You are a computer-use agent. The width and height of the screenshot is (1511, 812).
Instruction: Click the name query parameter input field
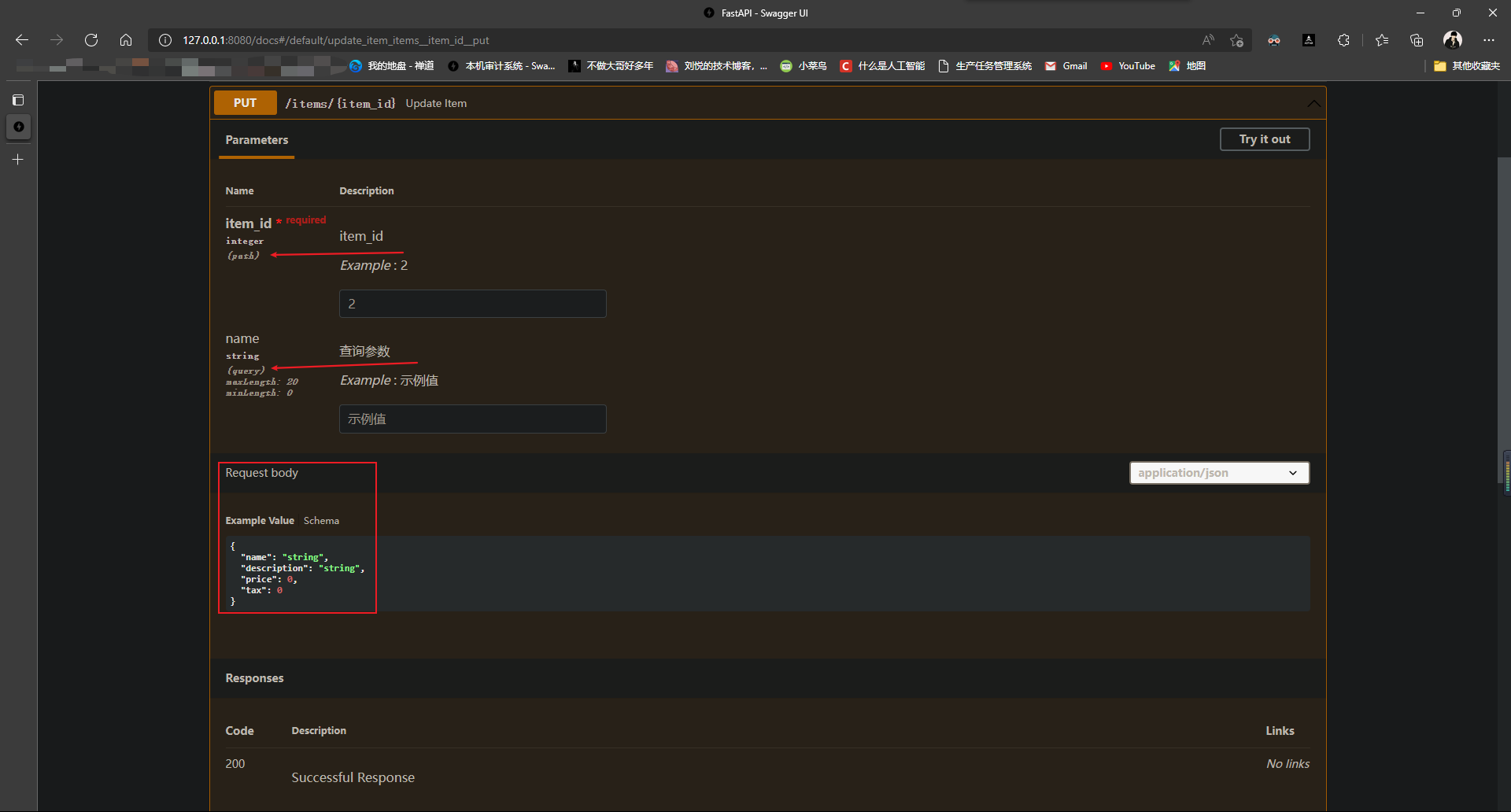(472, 419)
